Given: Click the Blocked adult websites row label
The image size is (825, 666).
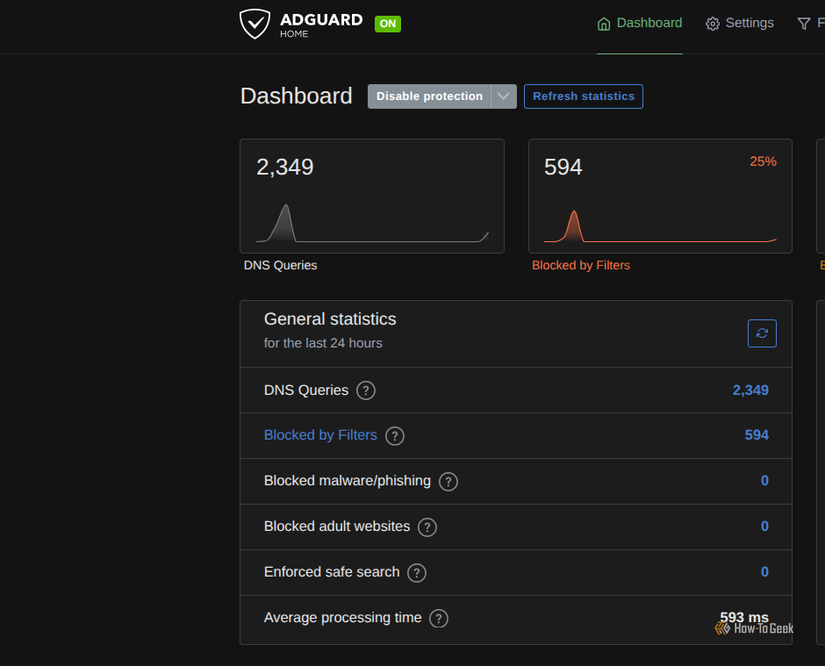Looking at the screenshot, I should tap(337, 526).
